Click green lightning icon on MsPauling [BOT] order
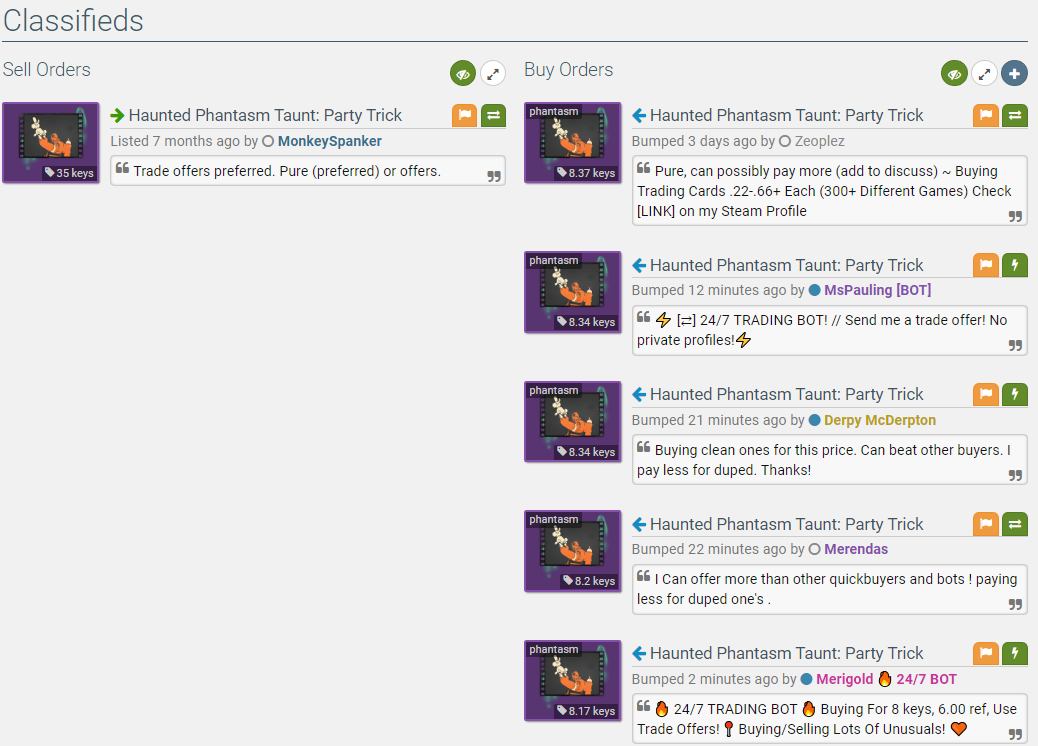Screen dimensions: 1038x746 click(x=1014, y=265)
